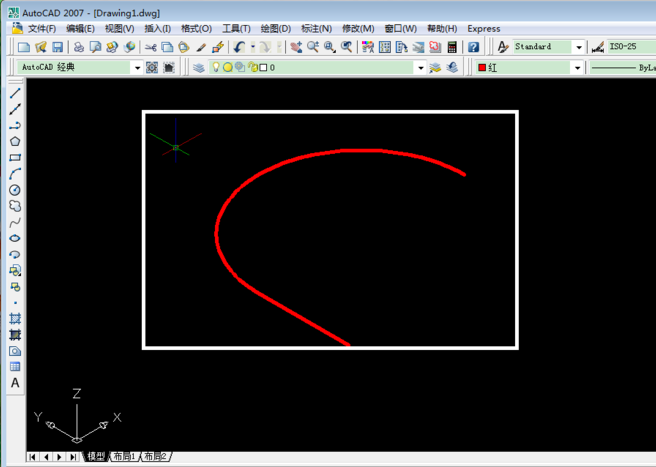
Task: Open Markup Set Manager icon
Action: [x=435, y=47]
